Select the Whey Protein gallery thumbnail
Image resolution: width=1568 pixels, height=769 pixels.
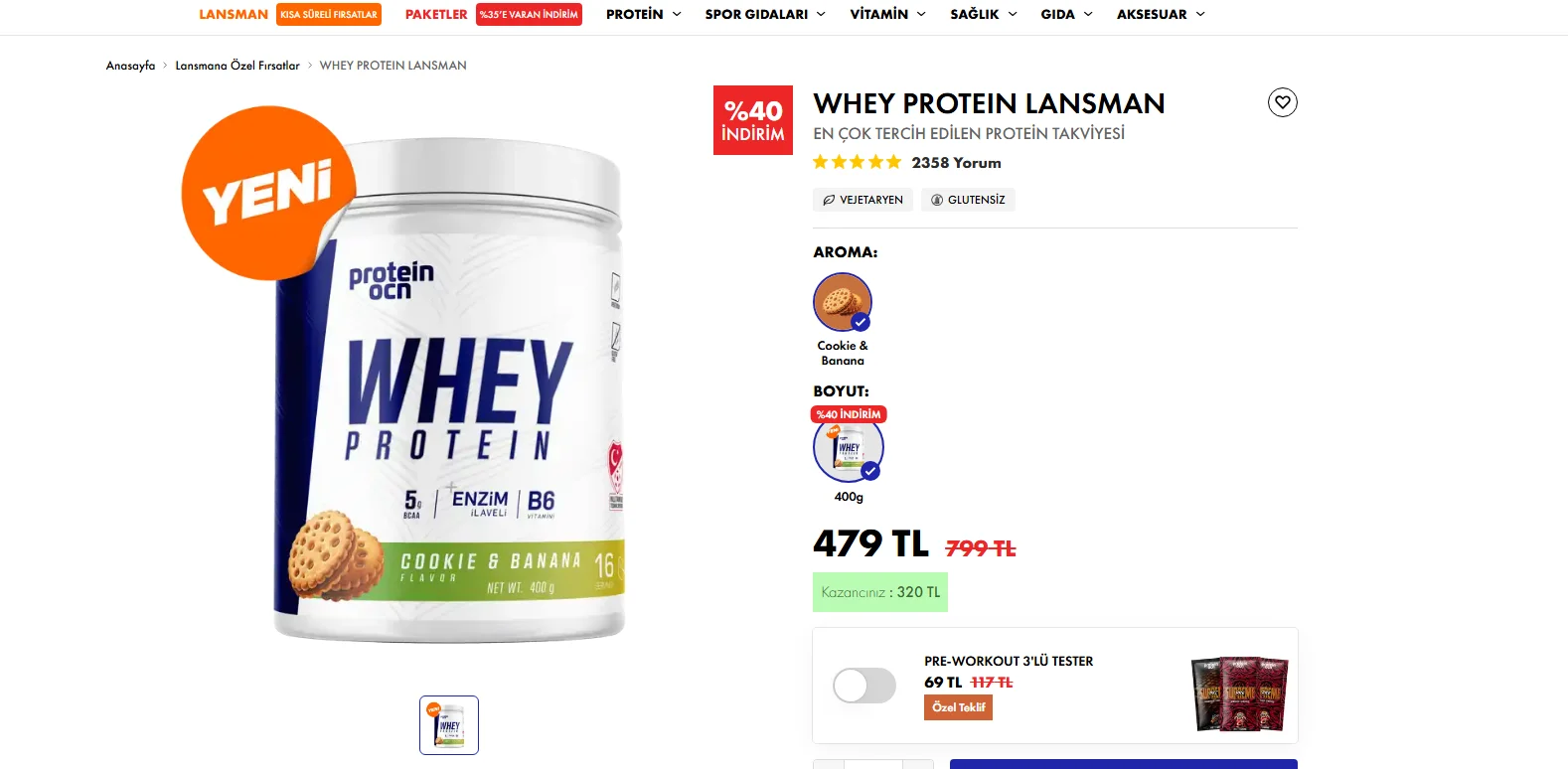tap(449, 725)
